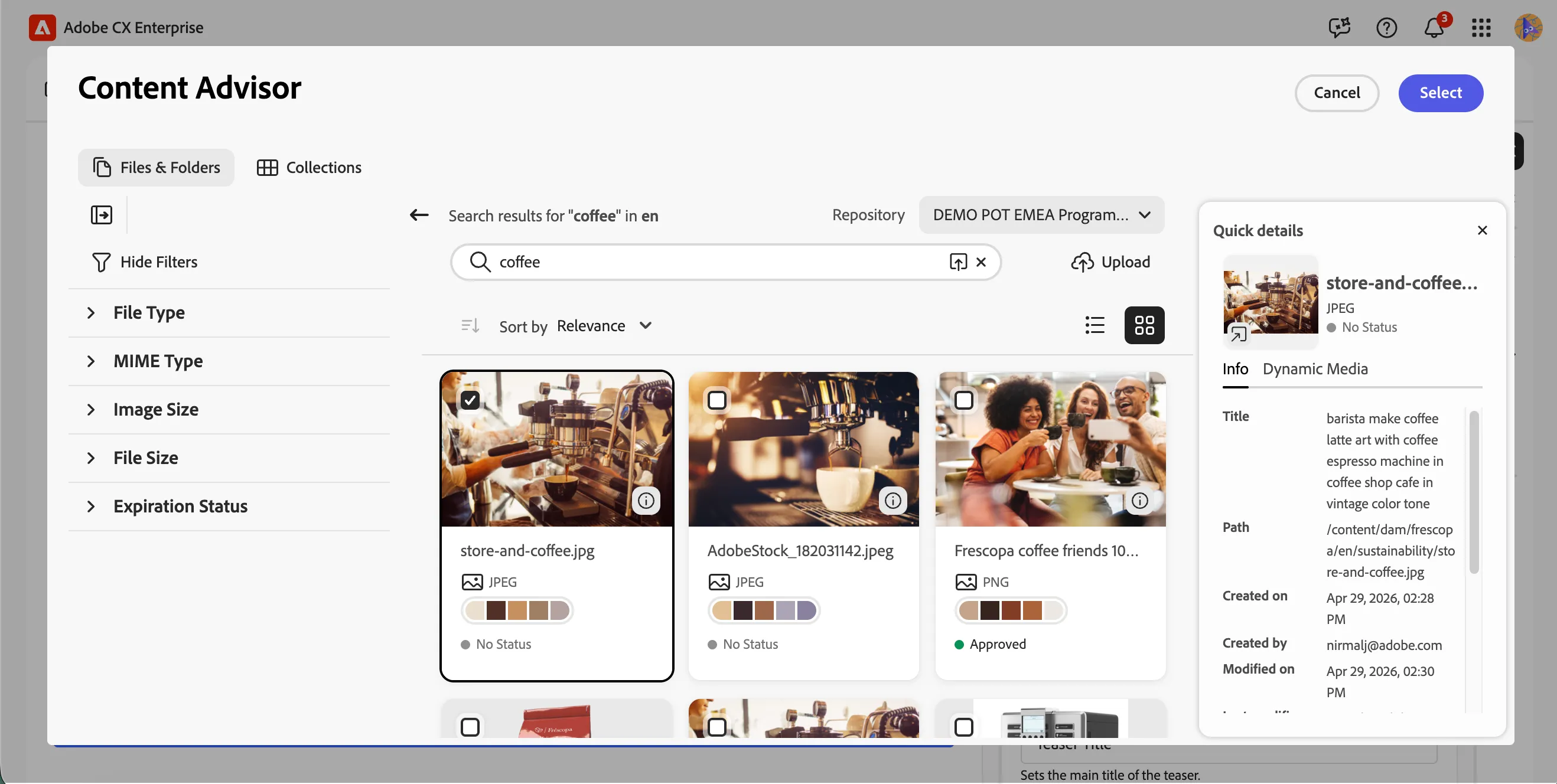Click the Upload button
The width and height of the screenshot is (1557, 784).
(1111, 262)
